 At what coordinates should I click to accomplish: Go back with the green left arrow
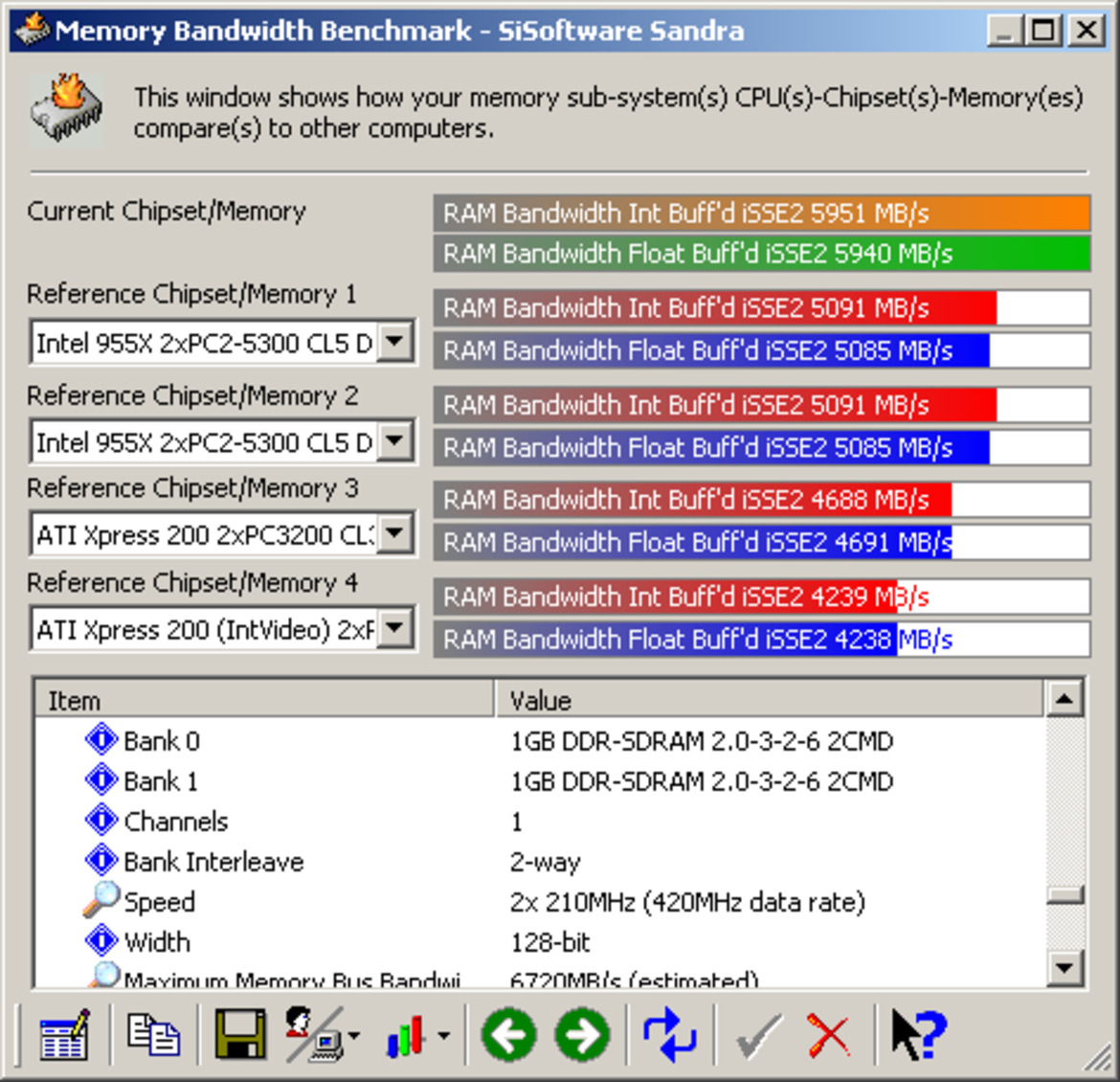click(508, 1034)
